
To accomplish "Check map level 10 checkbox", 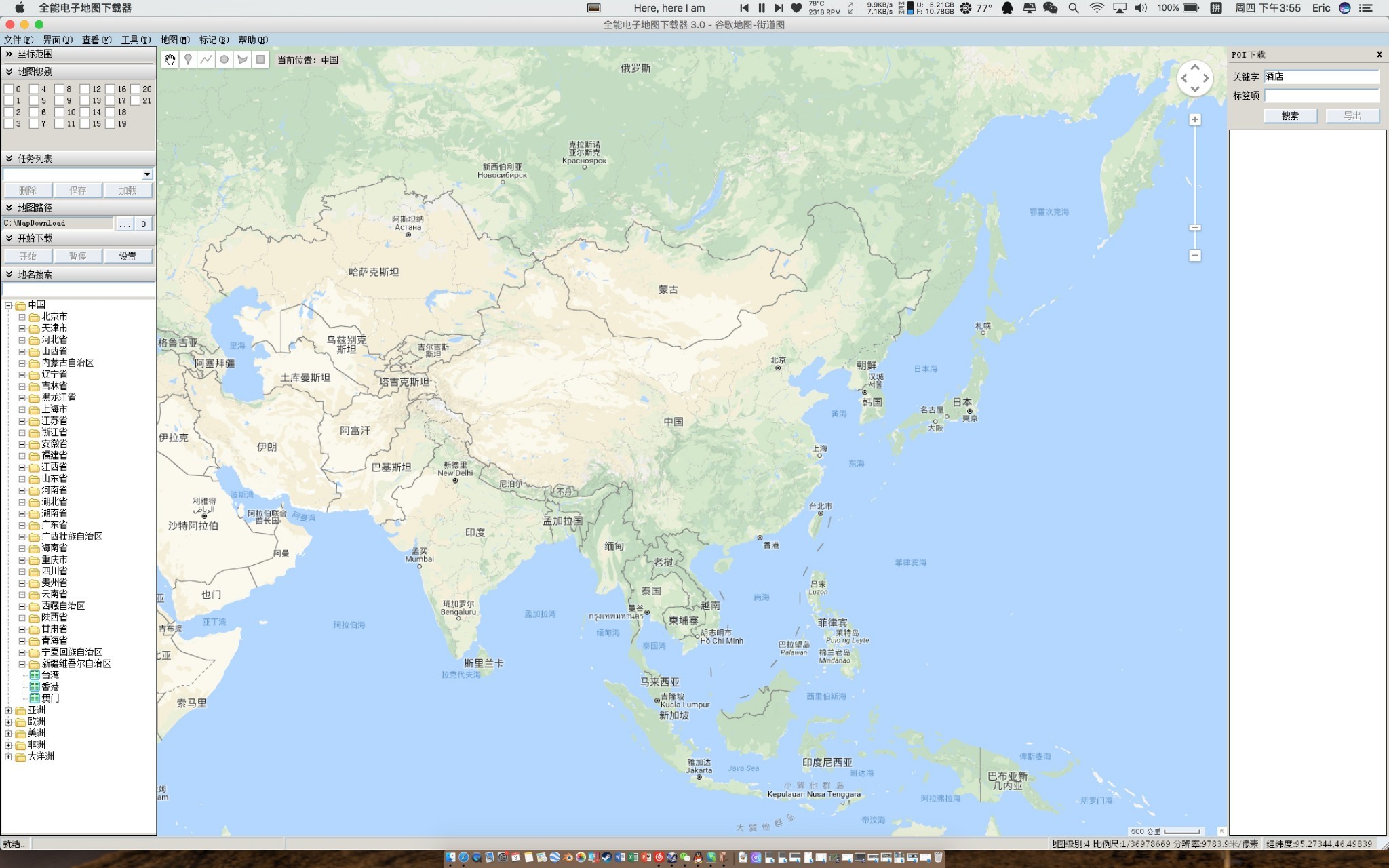I will click(59, 112).
